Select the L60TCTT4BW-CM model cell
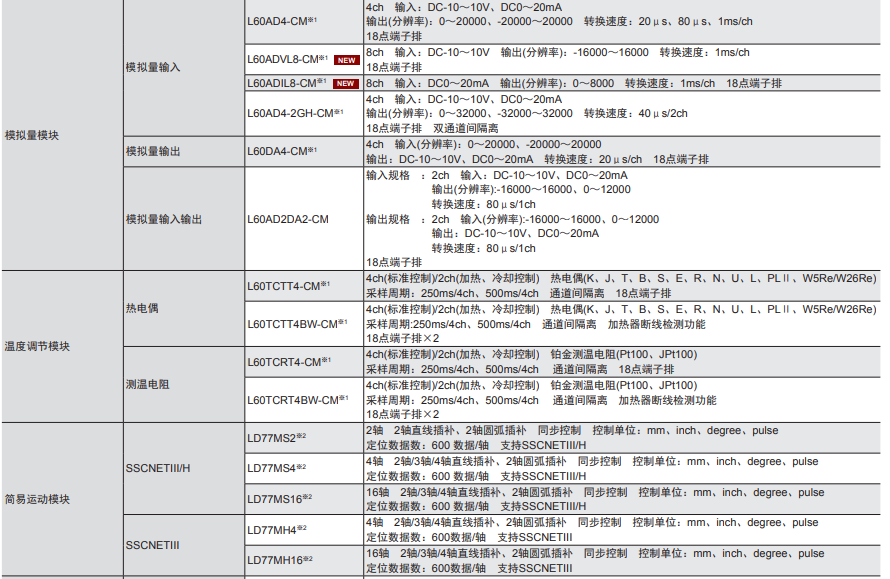Screen dimensions: 890x579 304,324
